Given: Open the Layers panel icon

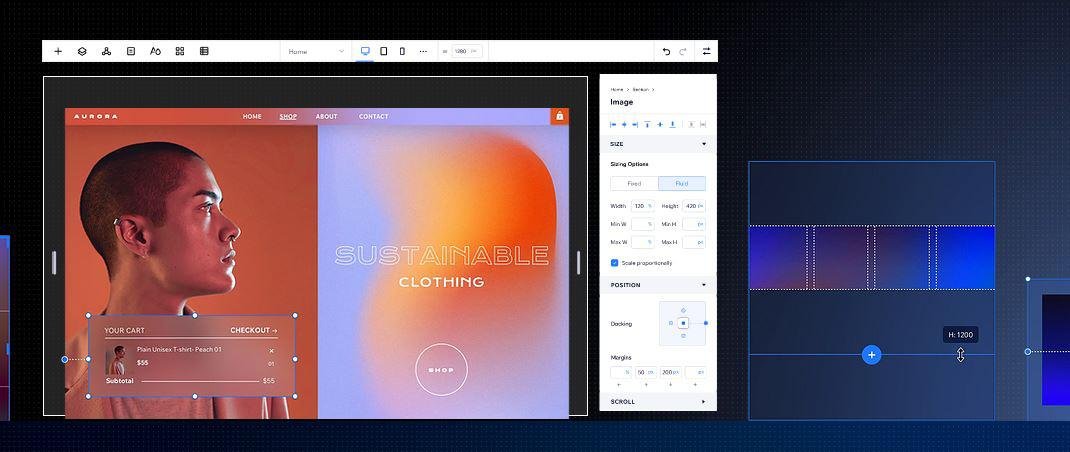Looking at the screenshot, I should pos(82,51).
